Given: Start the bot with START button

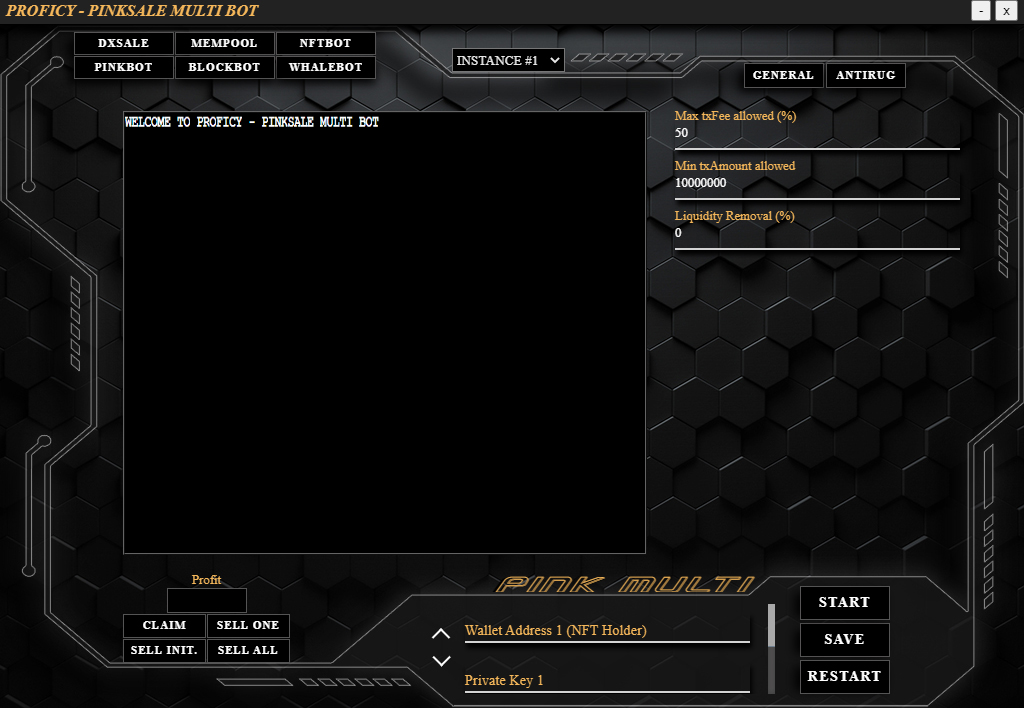Looking at the screenshot, I should pyautogui.click(x=844, y=602).
